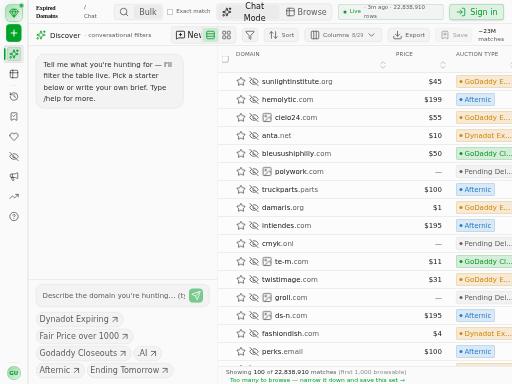Select the Bulk search option
Screen dimensions: 512x384
click(148, 12)
